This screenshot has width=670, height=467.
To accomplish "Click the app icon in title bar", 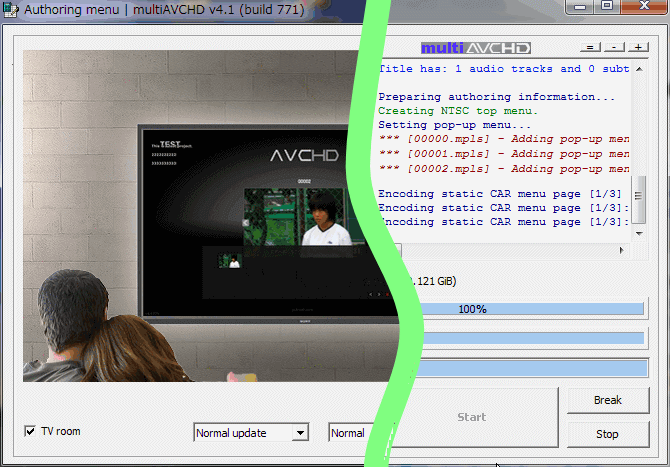I will pos(11,8).
